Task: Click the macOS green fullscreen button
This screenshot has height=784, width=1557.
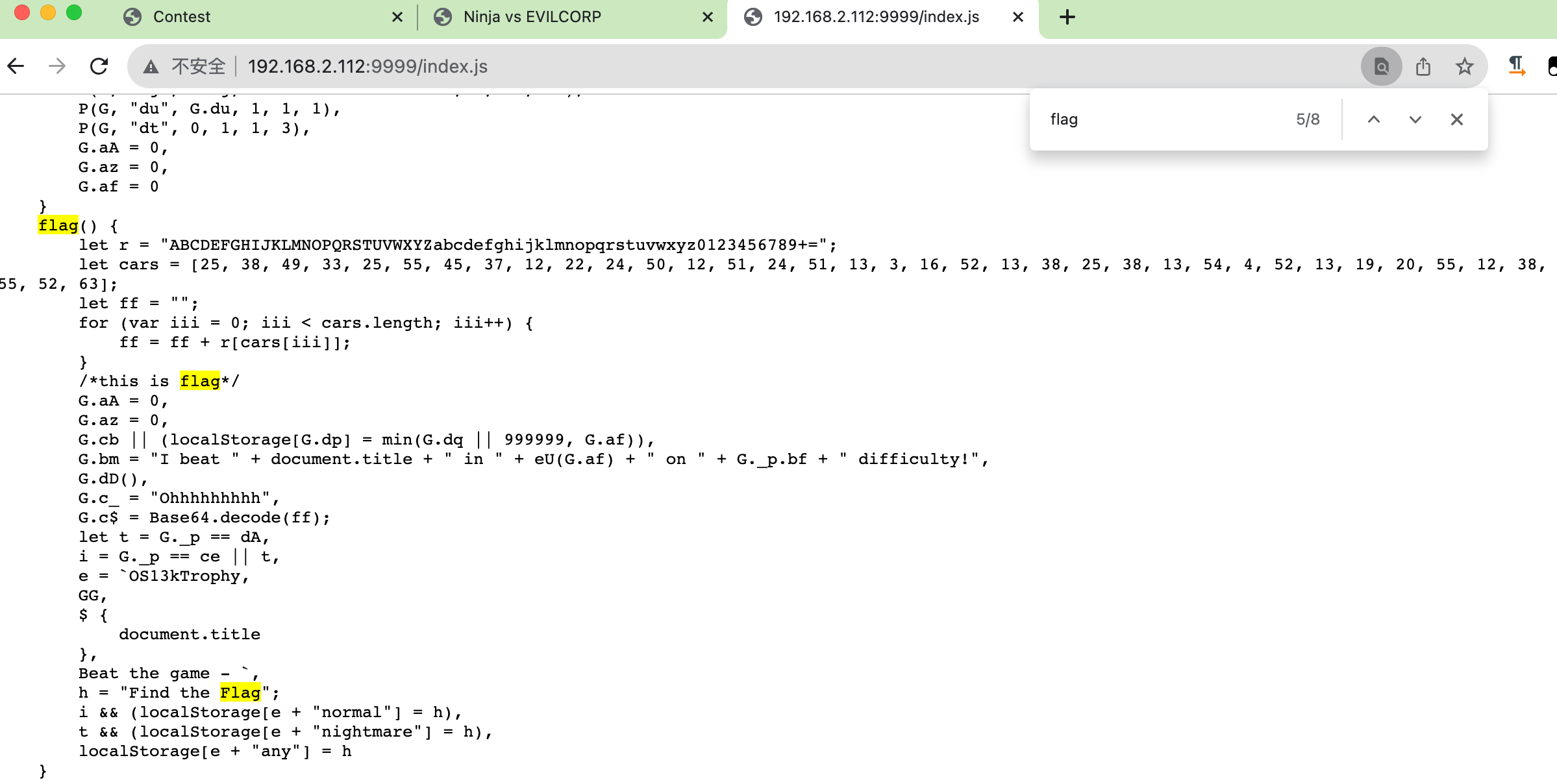Action: coord(74,12)
